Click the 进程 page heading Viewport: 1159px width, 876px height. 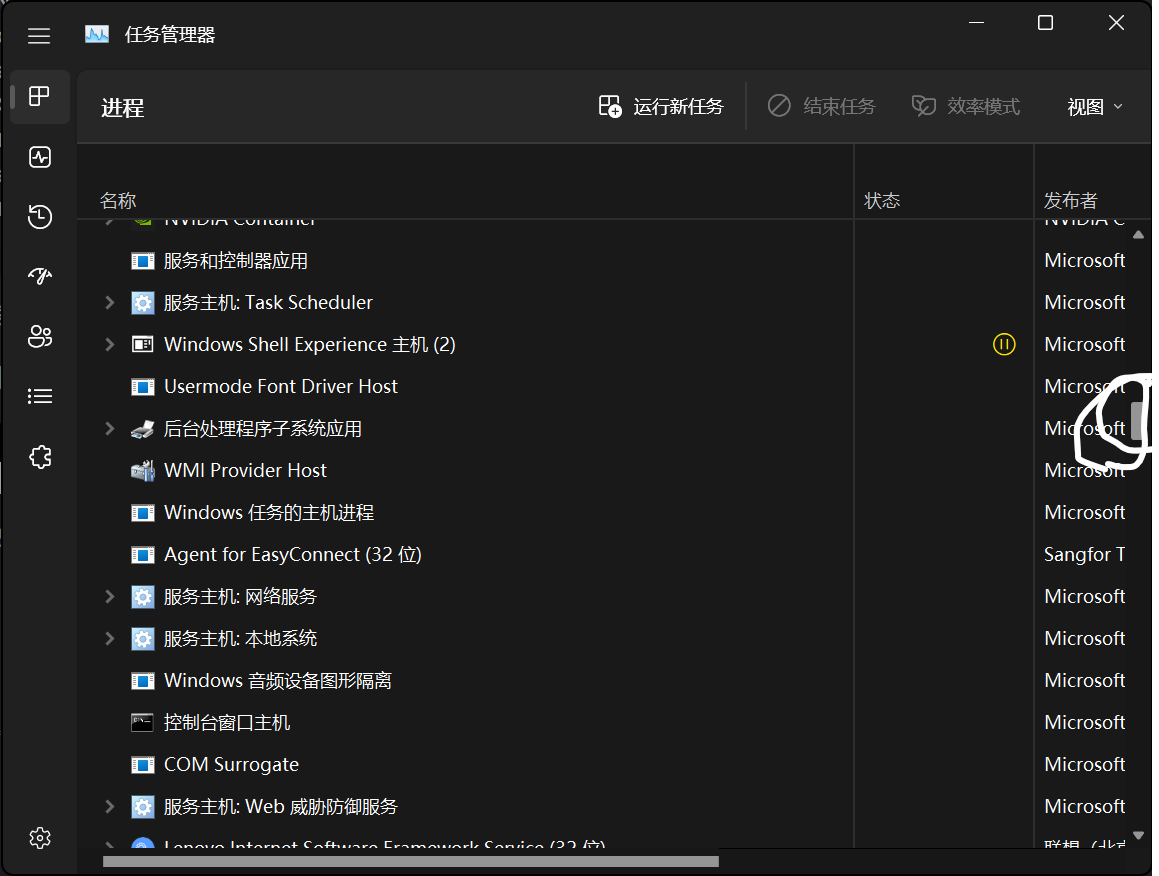coord(123,108)
